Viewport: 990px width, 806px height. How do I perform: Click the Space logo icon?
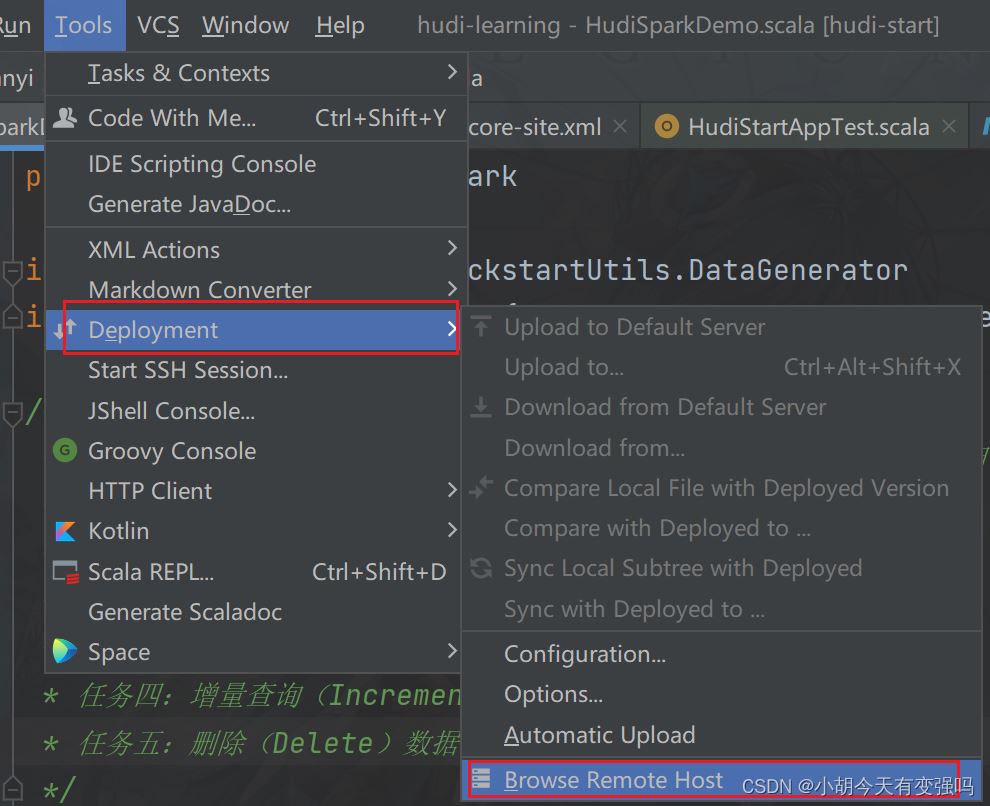pyautogui.click(x=64, y=651)
